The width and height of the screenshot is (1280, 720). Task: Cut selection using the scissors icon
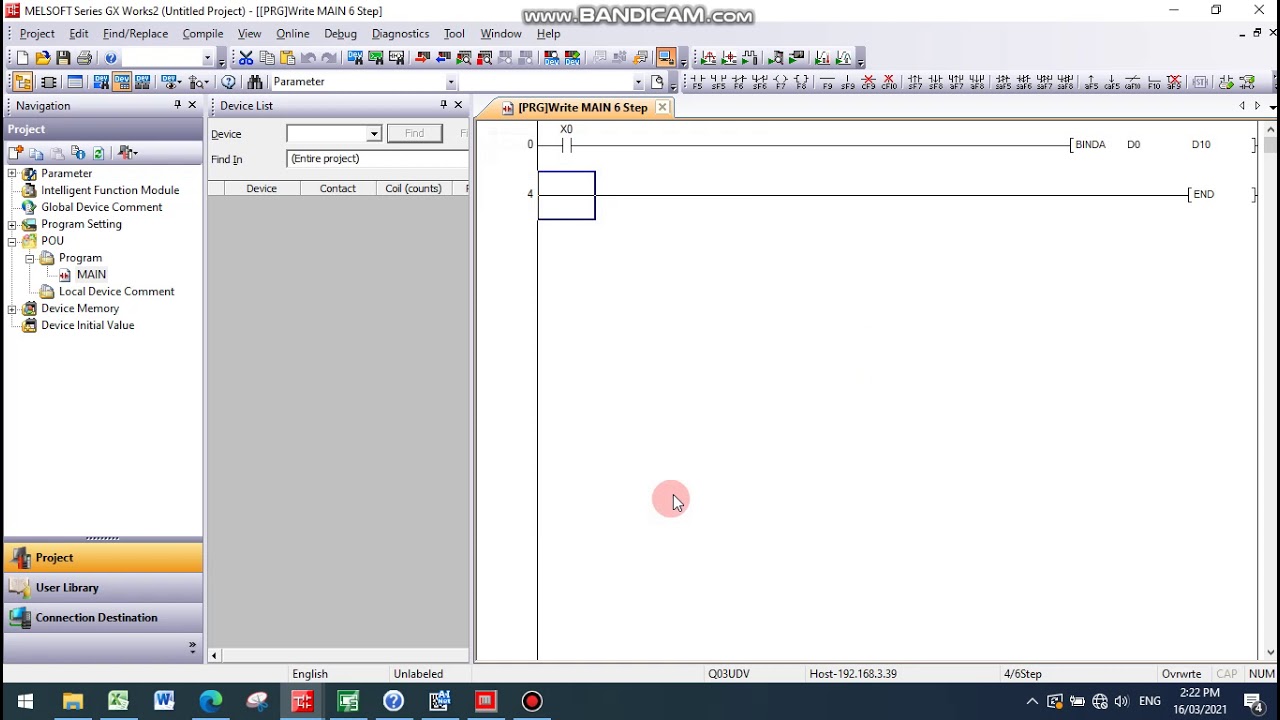point(246,58)
